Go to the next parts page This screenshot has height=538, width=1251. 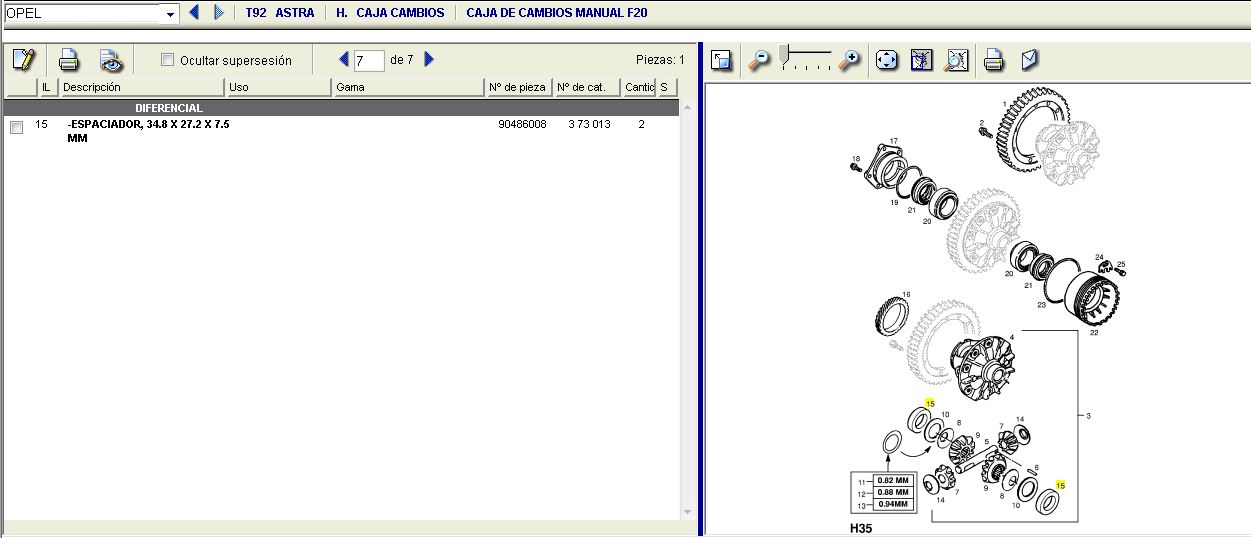(x=429, y=60)
